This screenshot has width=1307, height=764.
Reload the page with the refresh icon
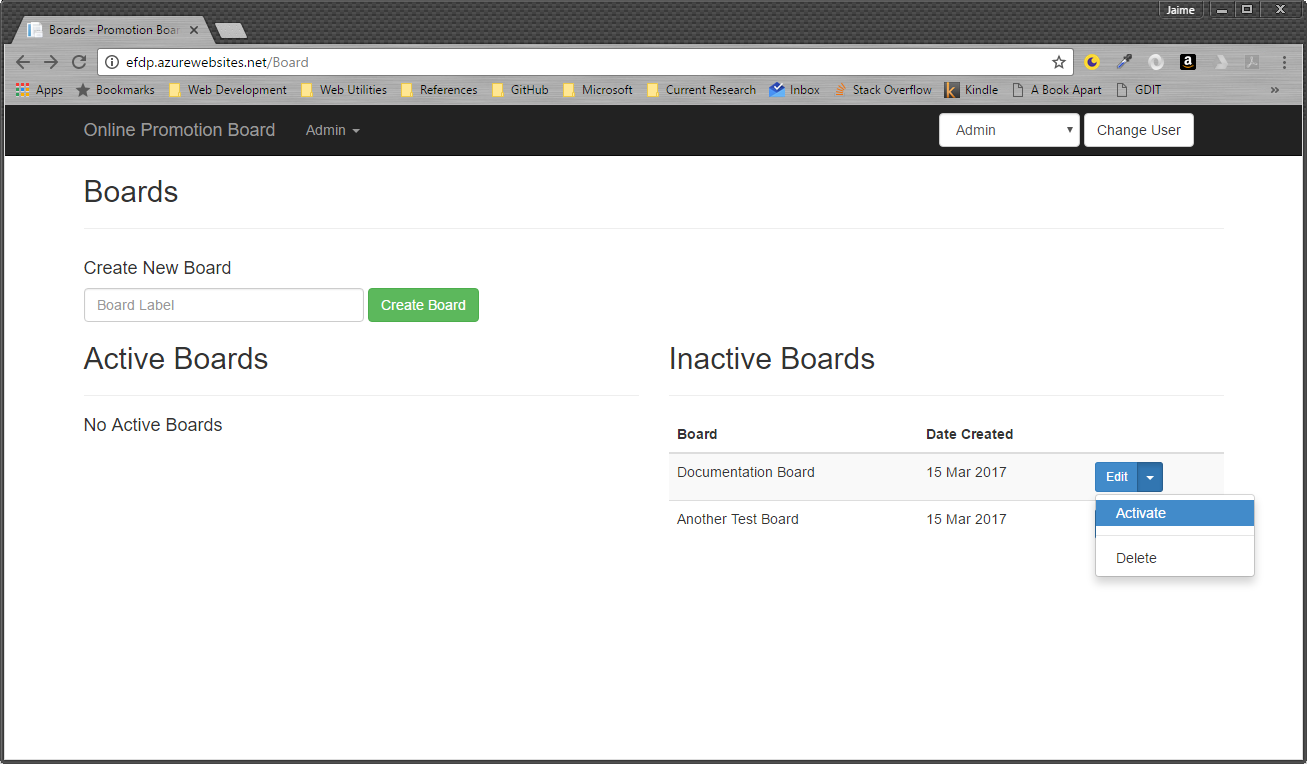79,62
